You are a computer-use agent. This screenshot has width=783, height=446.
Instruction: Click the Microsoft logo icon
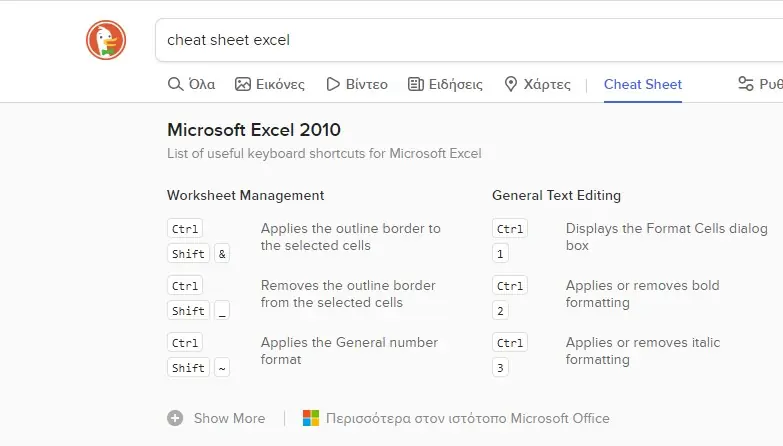pyautogui.click(x=311, y=418)
